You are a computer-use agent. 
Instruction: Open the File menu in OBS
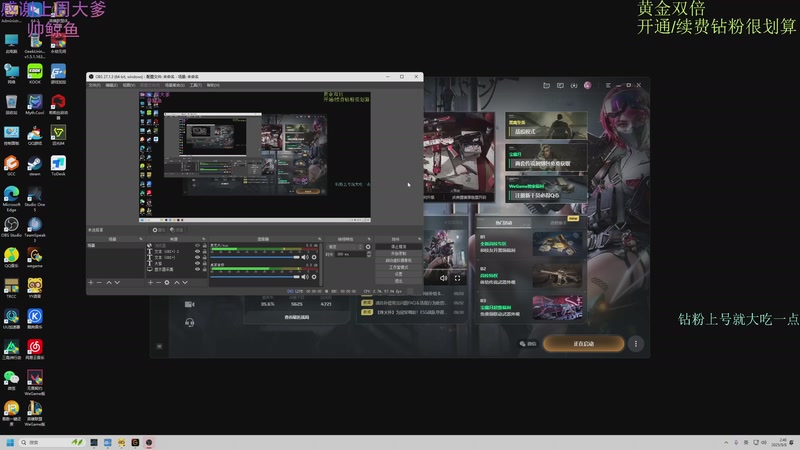tap(94, 85)
